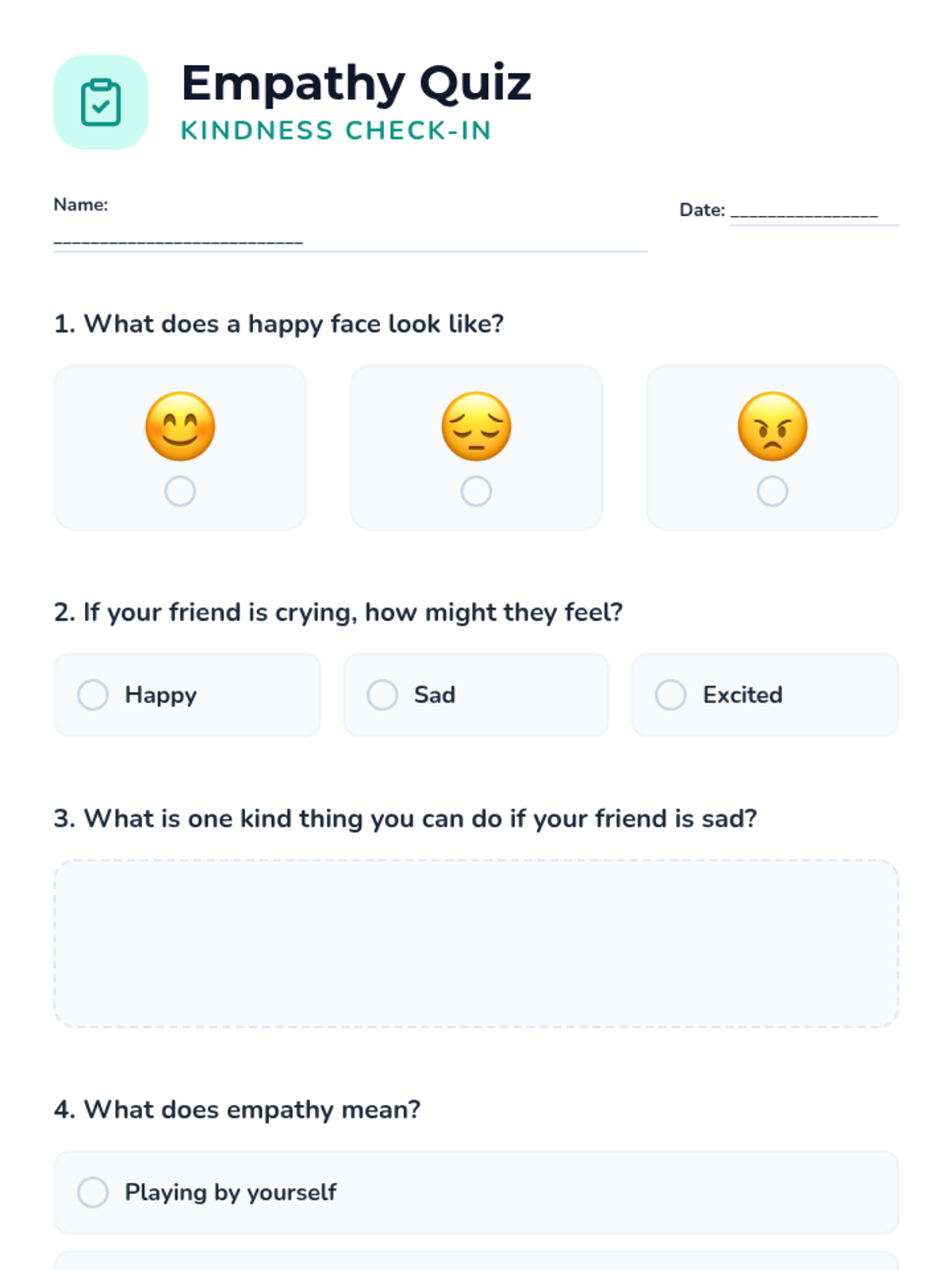This screenshot has height=1270, width=952.
Task: Select radio button under sad face emoji
Action: (x=476, y=491)
